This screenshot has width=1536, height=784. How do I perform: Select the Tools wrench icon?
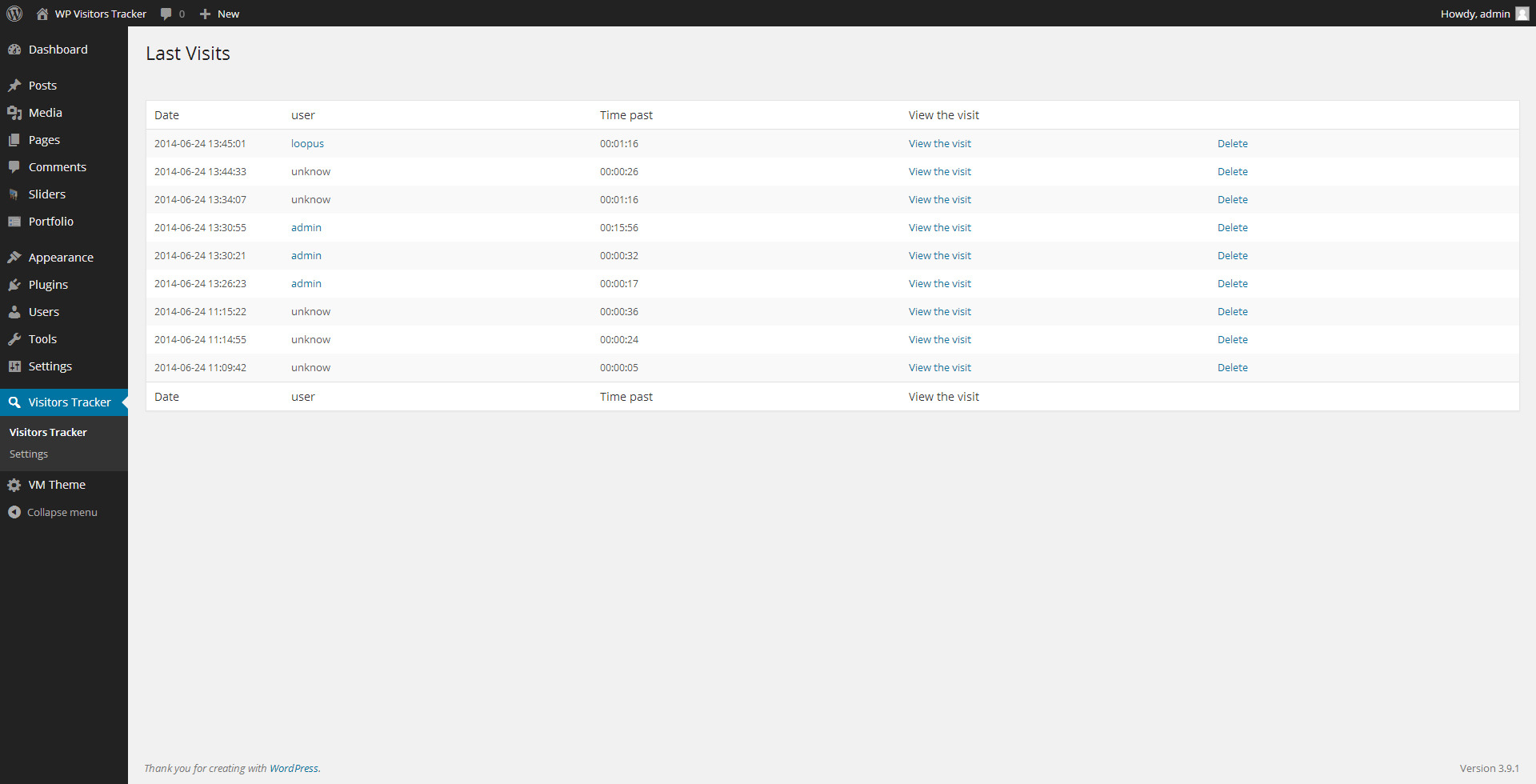[x=15, y=338]
